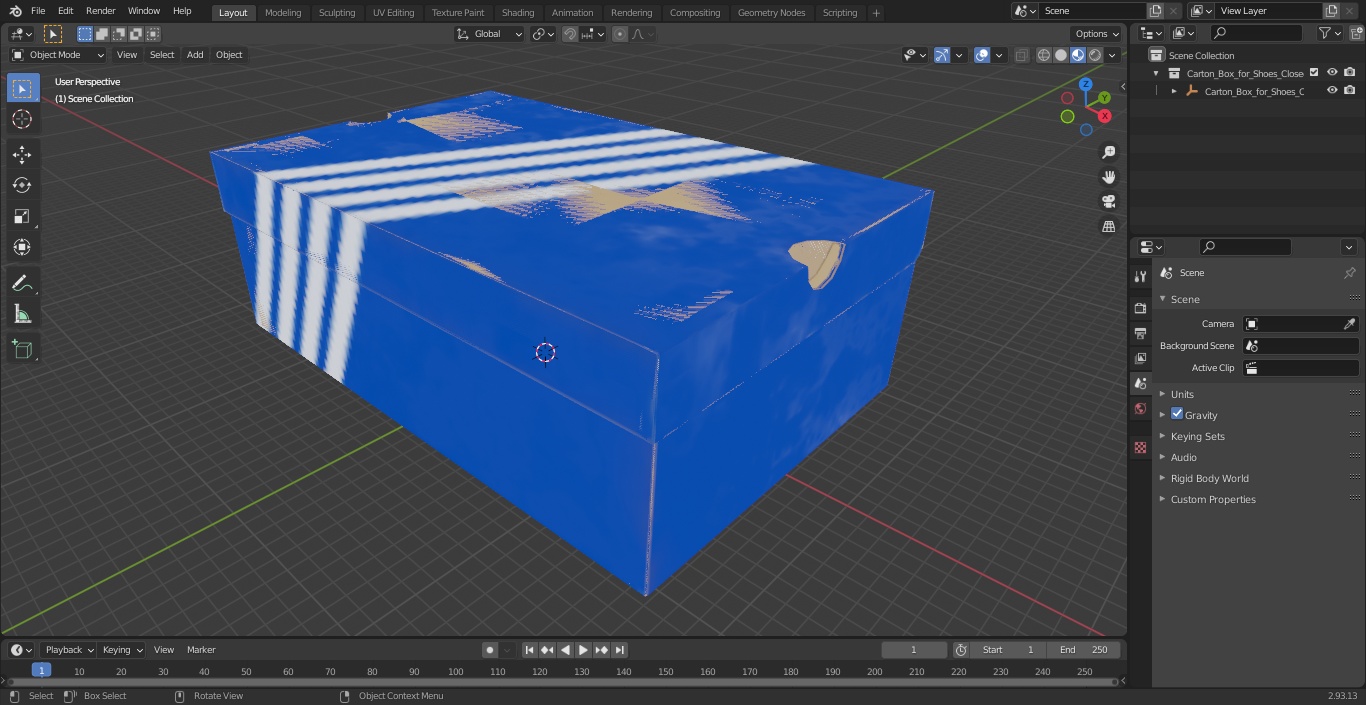Toggle the auto keying record button
The image size is (1366, 705).
tap(490, 650)
